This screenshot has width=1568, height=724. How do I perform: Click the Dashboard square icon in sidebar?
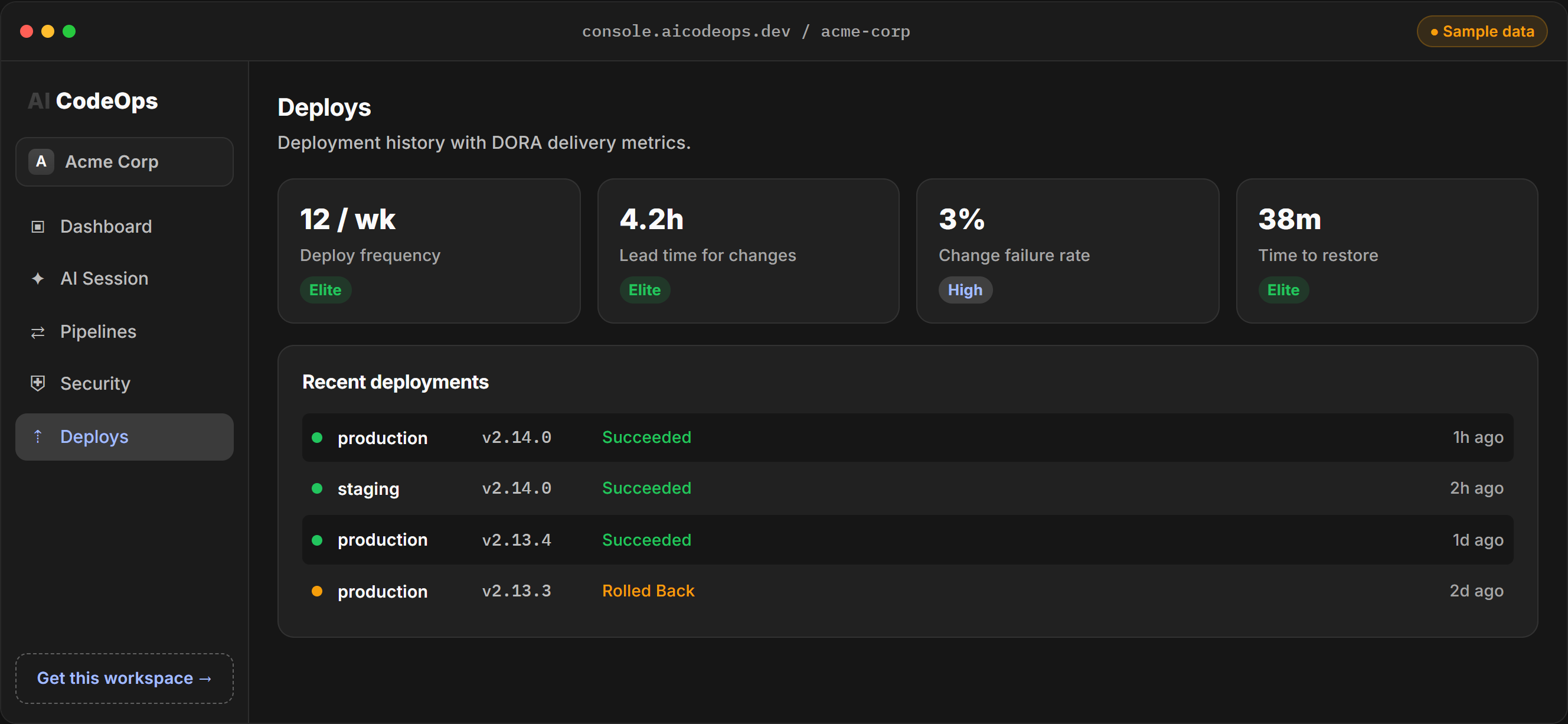click(38, 227)
